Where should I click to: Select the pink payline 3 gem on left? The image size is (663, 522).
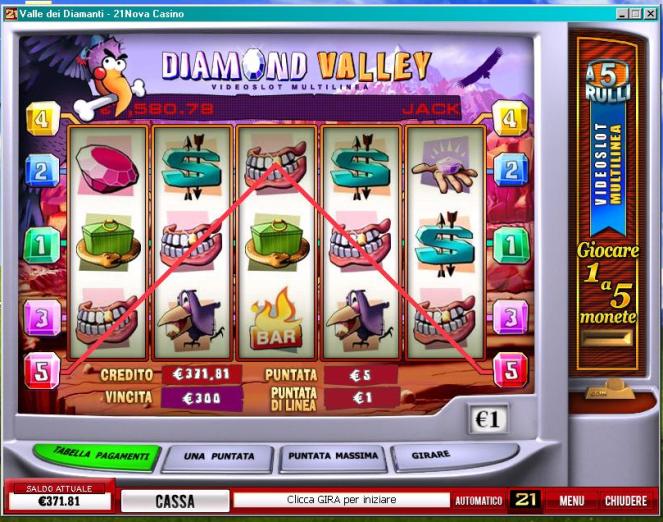42,318
